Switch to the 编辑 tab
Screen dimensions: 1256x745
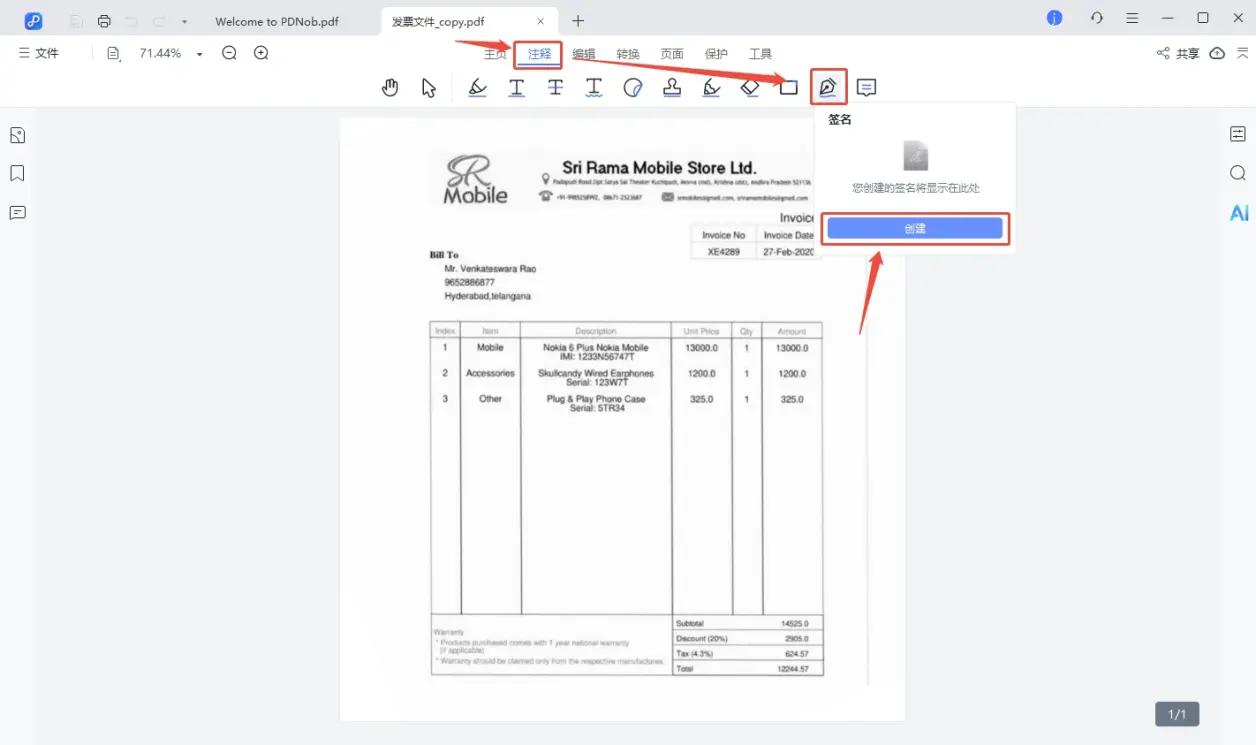point(584,54)
